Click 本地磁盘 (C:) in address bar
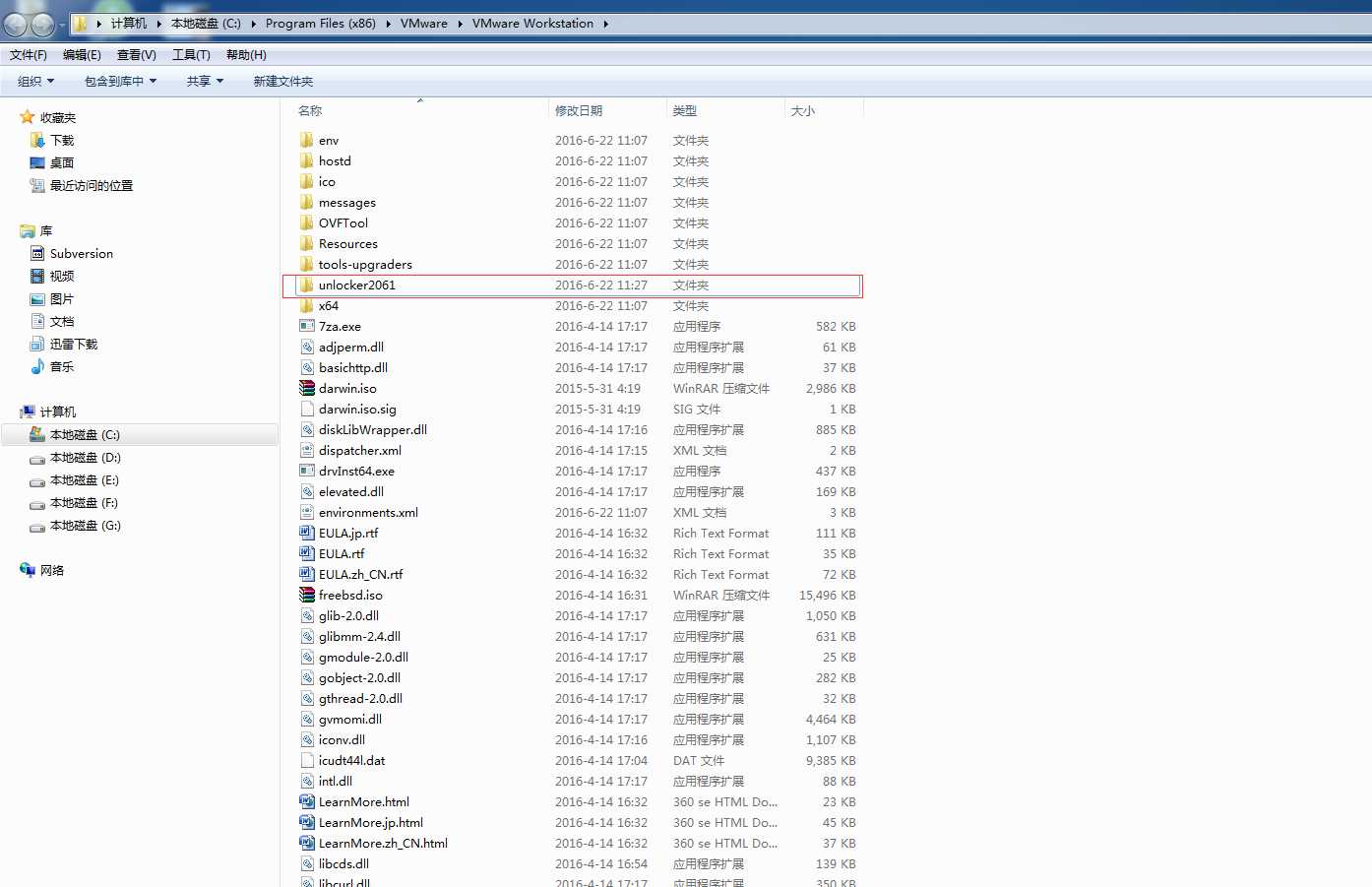 [206, 24]
